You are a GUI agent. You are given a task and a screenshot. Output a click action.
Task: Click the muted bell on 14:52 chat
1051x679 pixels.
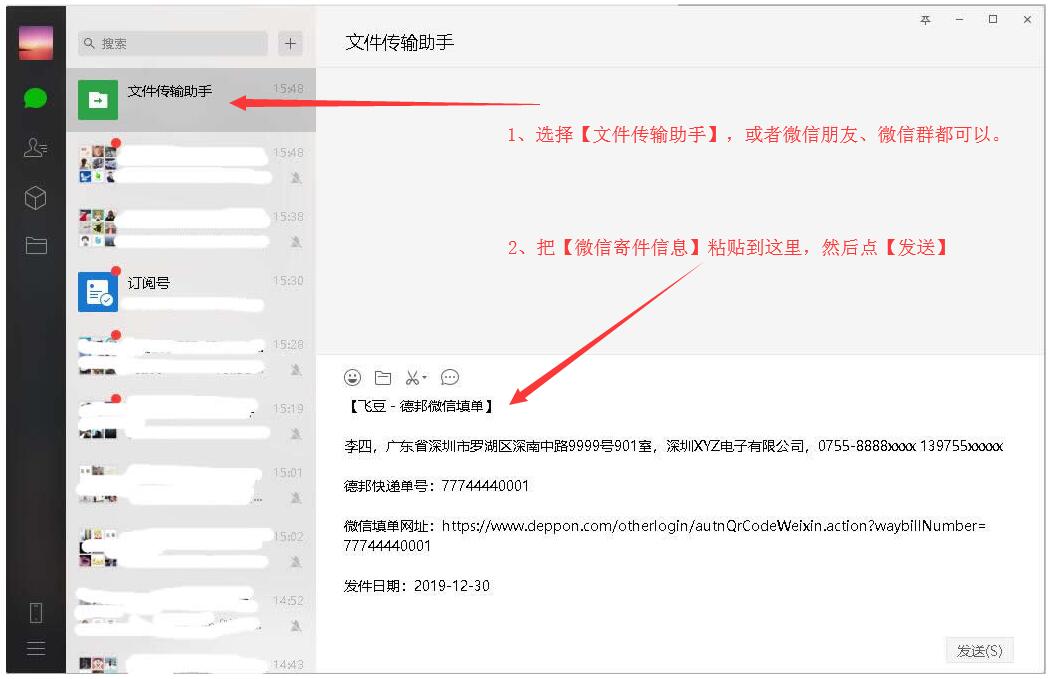click(296, 626)
